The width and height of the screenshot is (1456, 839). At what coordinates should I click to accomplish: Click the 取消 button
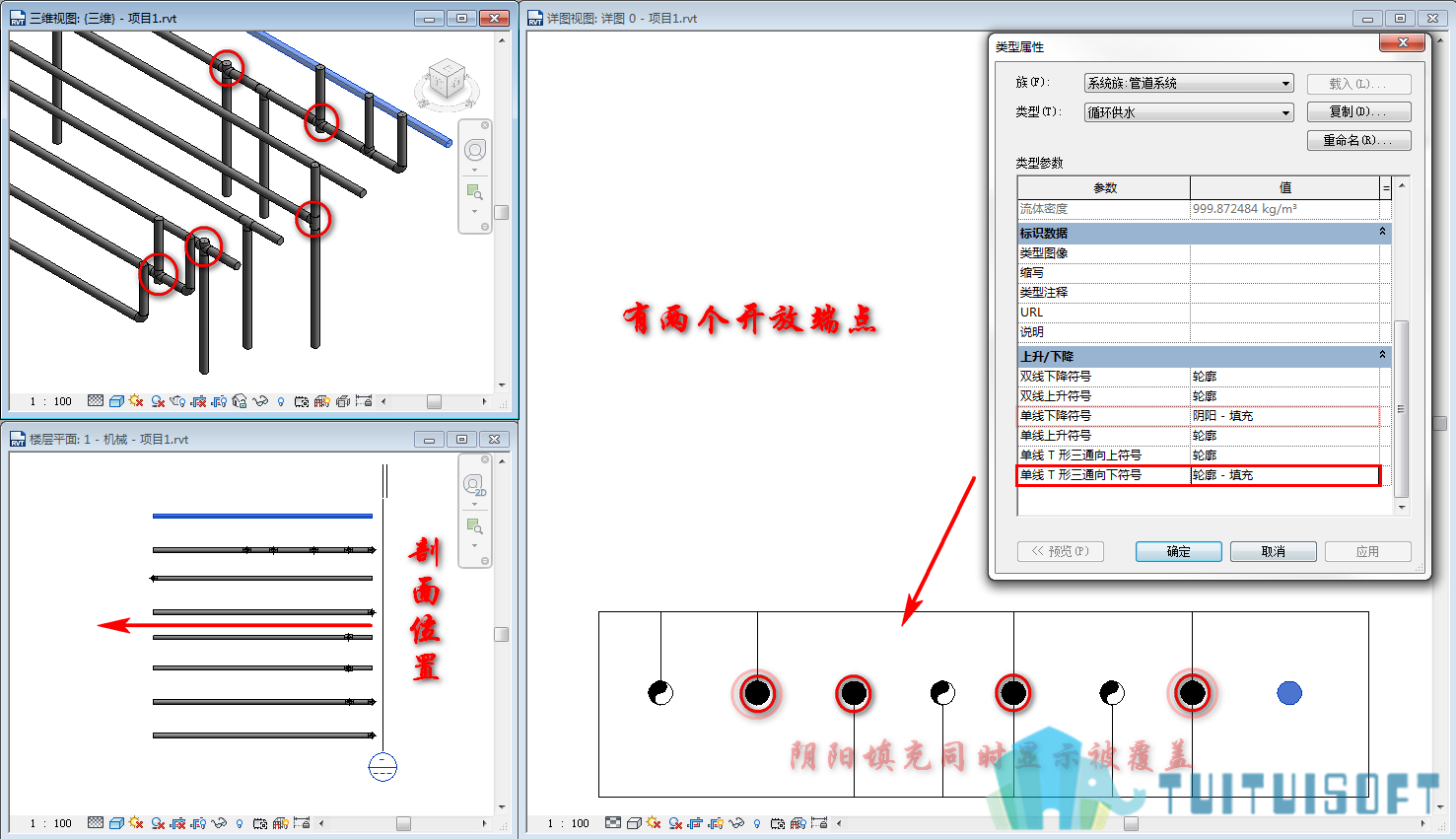click(1273, 551)
